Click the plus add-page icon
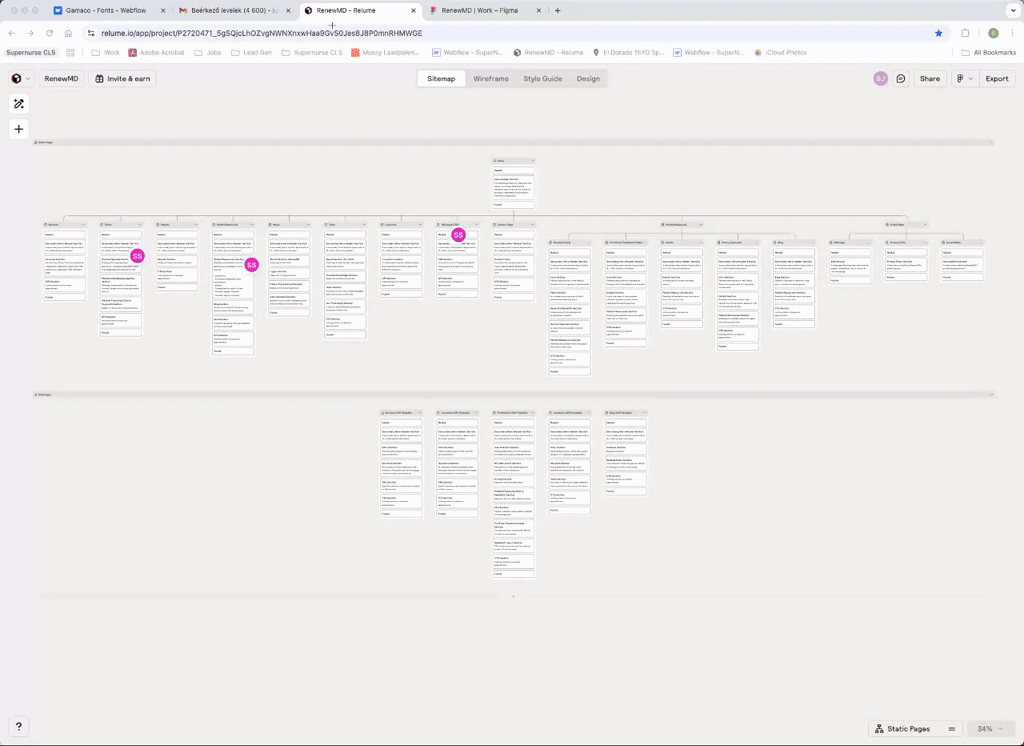Viewport: 1024px width, 746px height. tap(19, 129)
